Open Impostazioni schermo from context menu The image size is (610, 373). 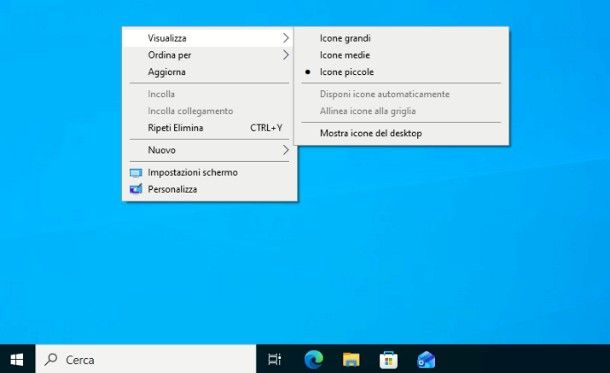[209, 173]
